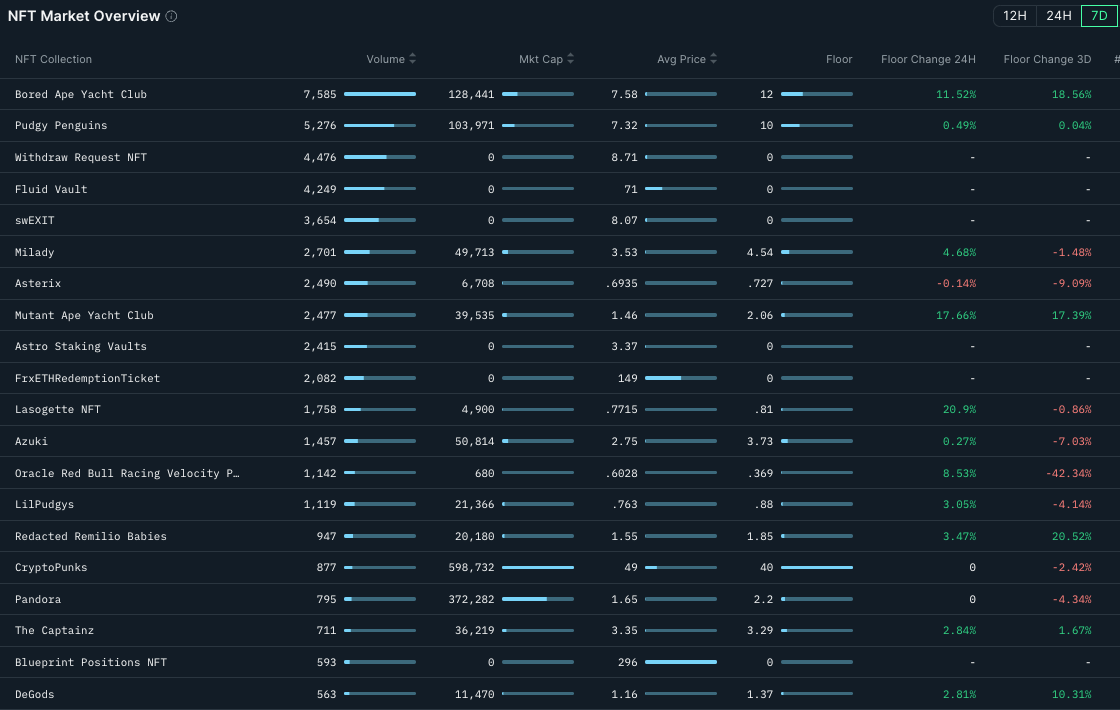Sort by Mkt Cap using its sort arrows
The width and height of the screenshot is (1120, 710).
pyautogui.click(x=570, y=59)
